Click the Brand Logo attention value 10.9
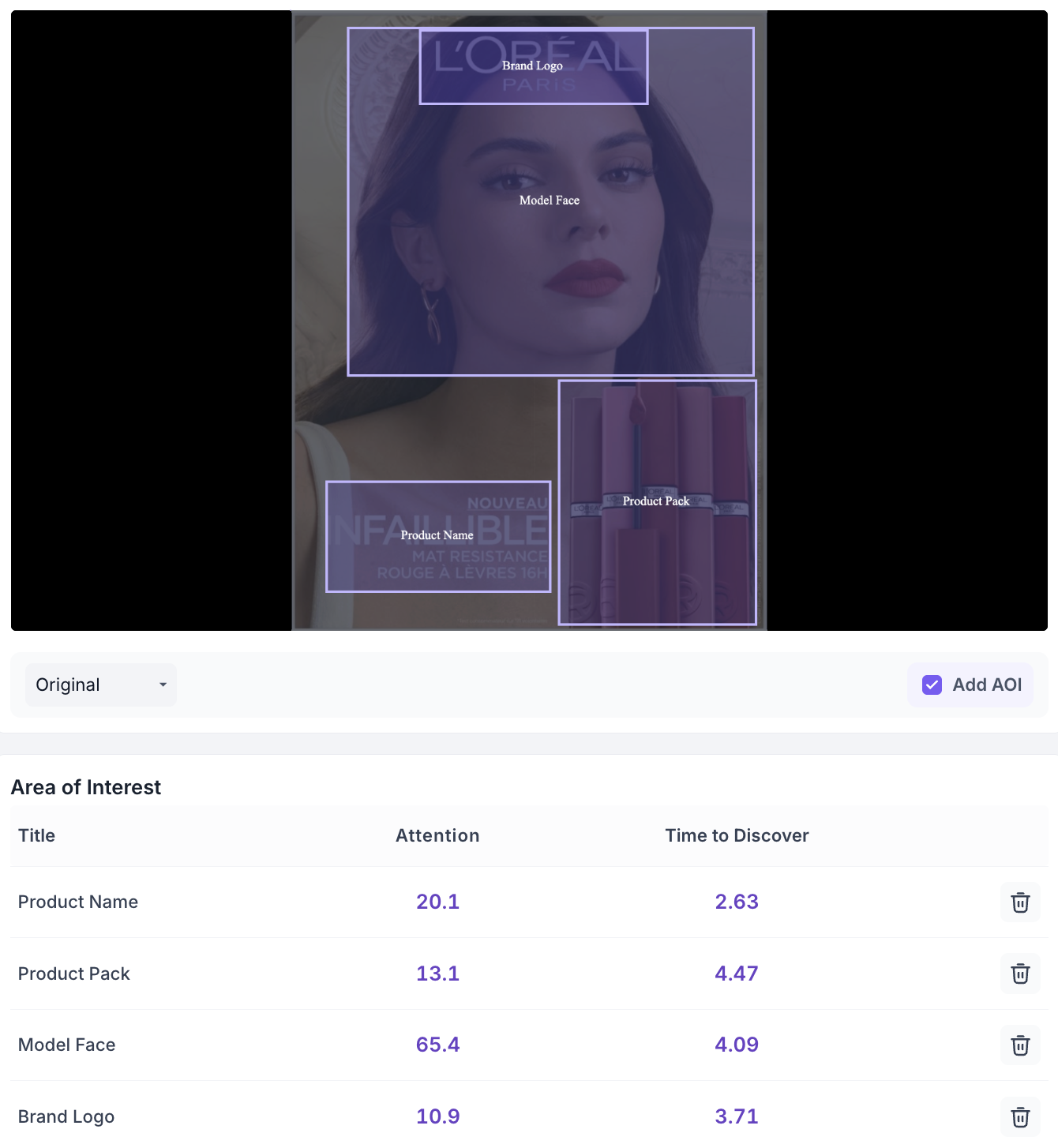Viewport: 1058px width, 1148px height. 438,1116
